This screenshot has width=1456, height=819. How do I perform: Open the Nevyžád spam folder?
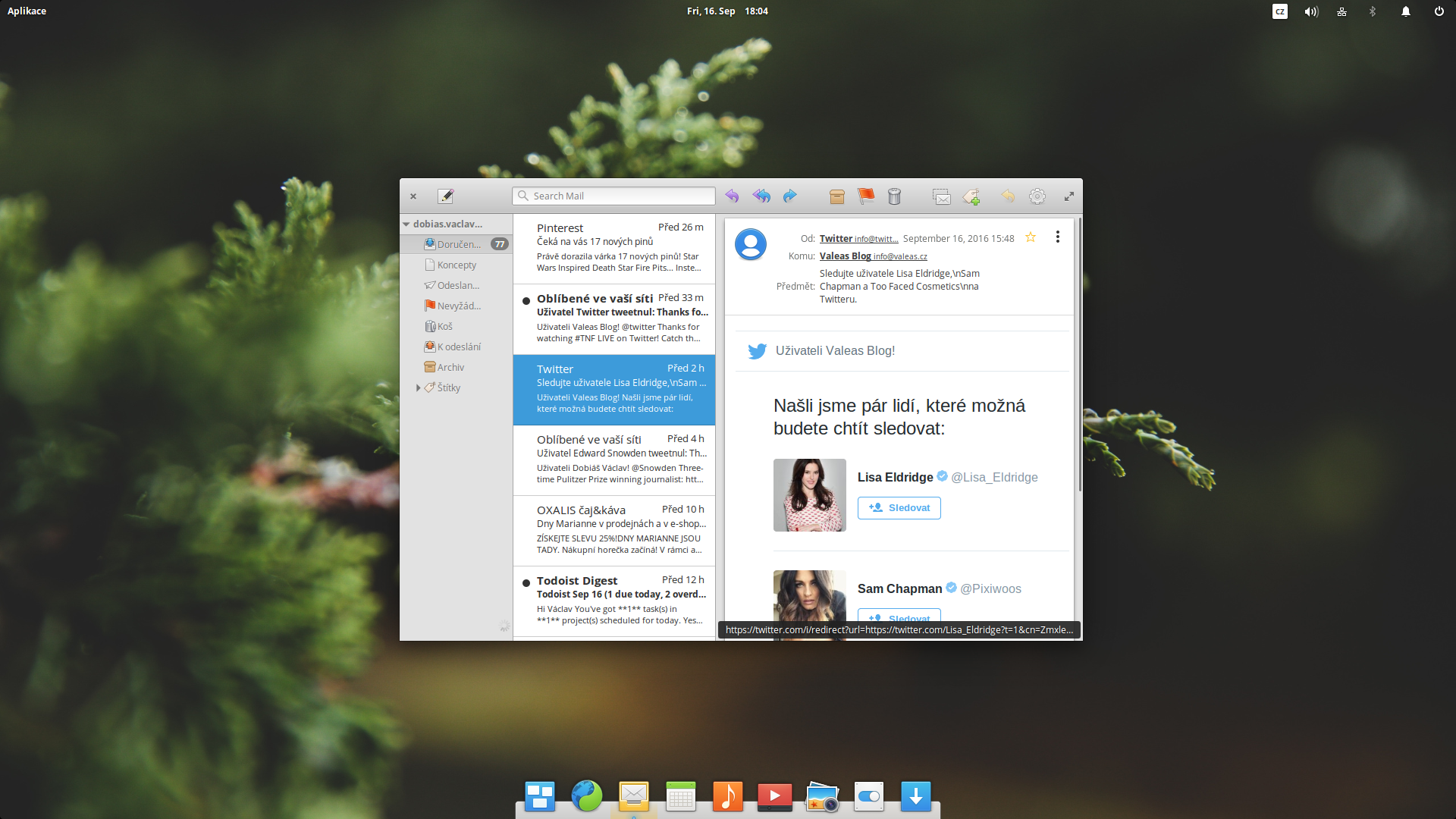click(x=457, y=306)
